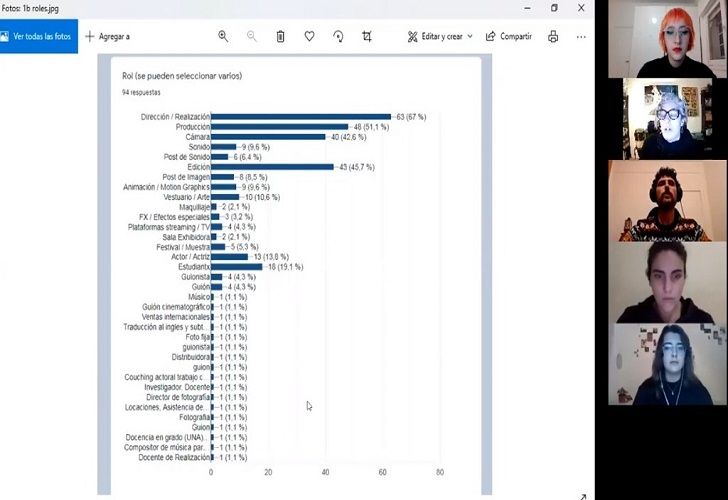
Task: Click the 'Edición' chart label
Action: pyautogui.click(x=199, y=167)
